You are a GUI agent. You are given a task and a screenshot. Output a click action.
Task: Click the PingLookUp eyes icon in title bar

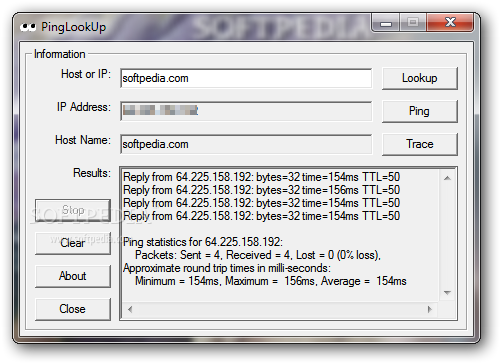coord(28,27)
